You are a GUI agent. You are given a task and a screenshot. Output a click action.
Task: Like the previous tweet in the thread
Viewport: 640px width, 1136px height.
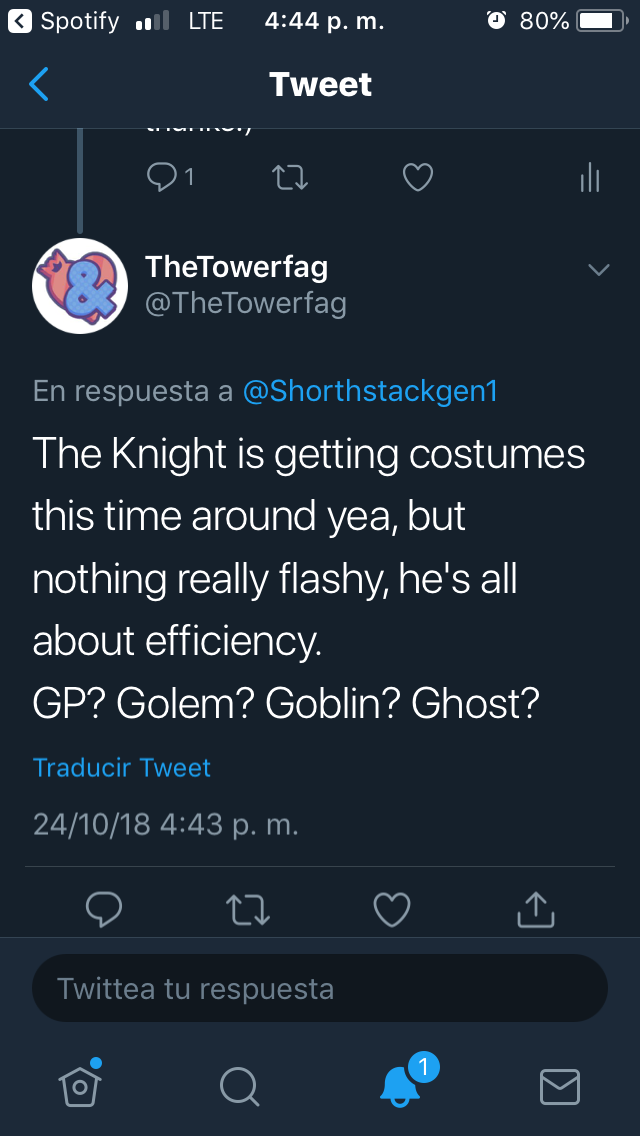(x=417, y=178)
